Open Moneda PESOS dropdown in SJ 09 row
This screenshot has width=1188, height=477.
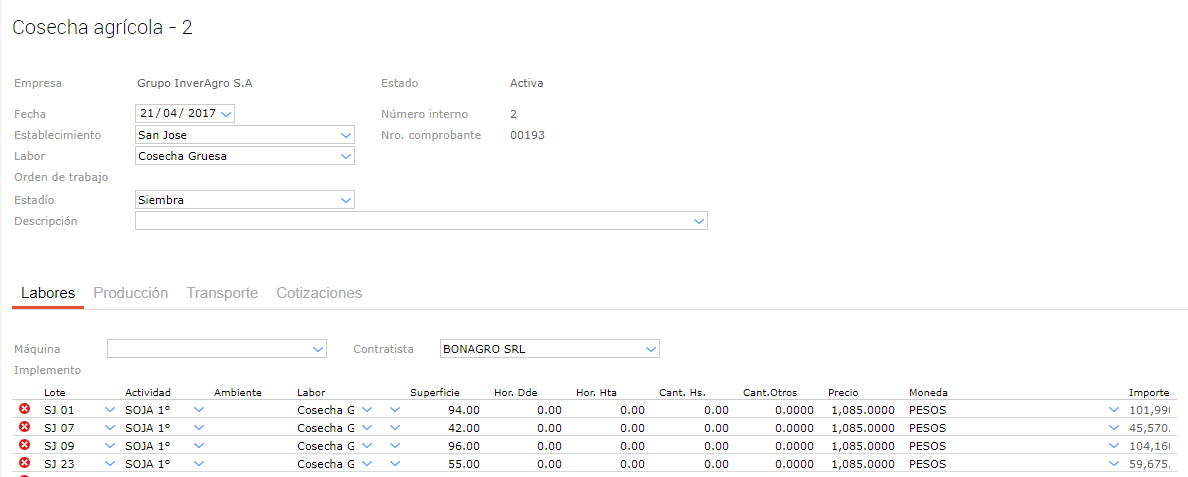1114,446
